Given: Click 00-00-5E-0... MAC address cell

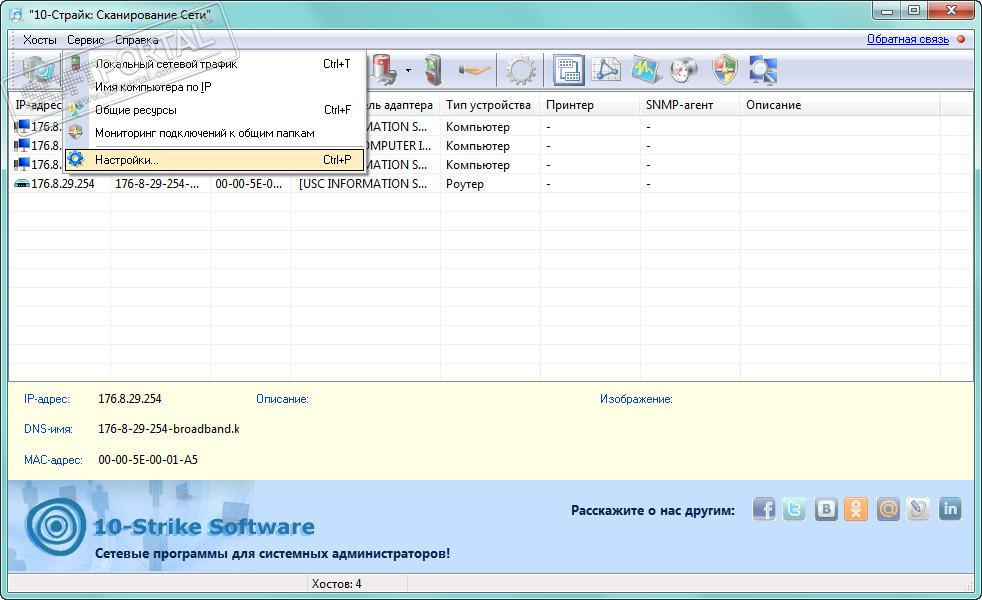Looking at the screenshot, I should click(x=249, y=184).
